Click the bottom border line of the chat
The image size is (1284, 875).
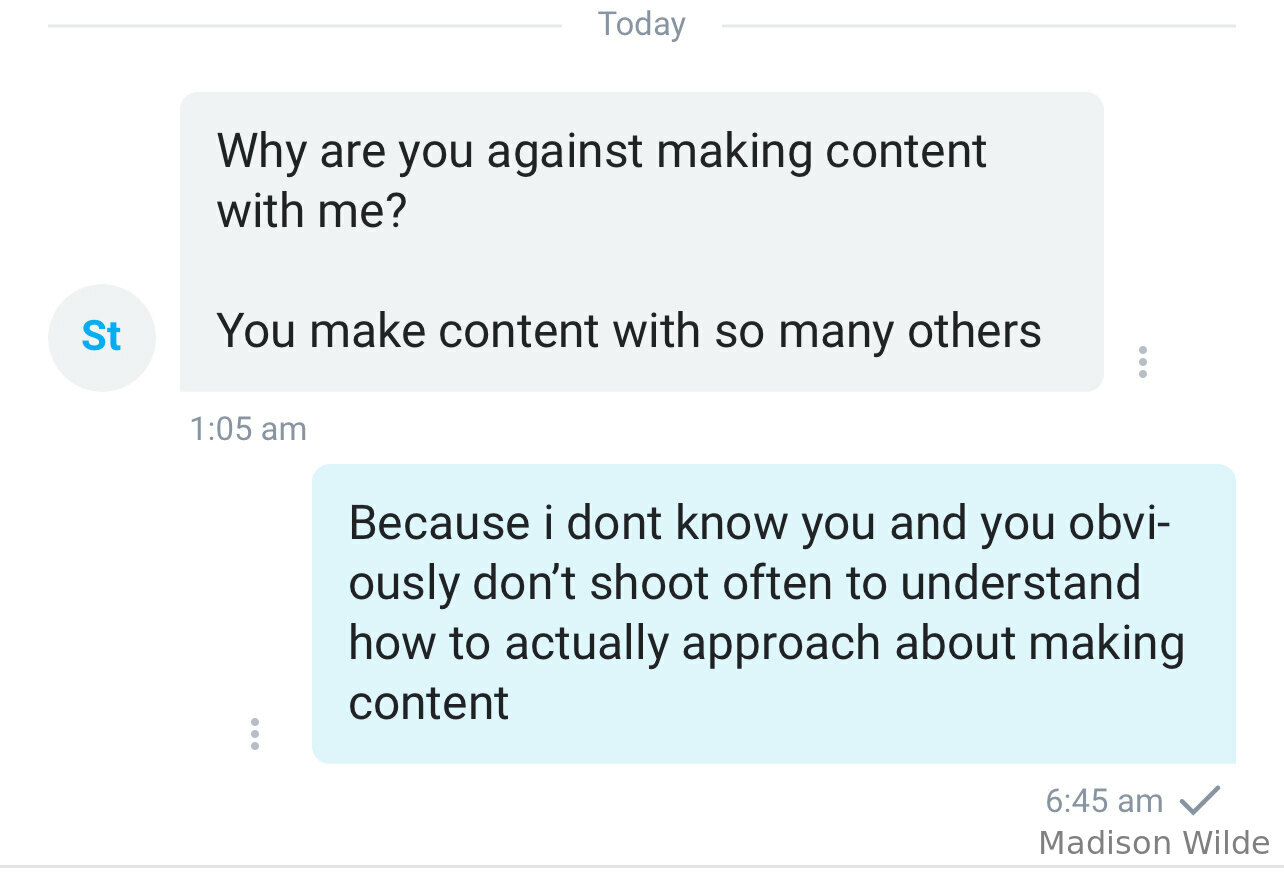642,866
